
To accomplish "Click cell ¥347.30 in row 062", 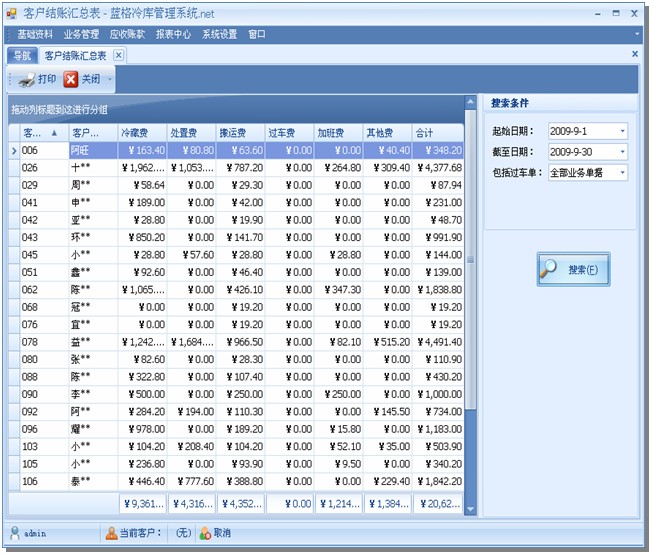I will [x=338, y=290].
